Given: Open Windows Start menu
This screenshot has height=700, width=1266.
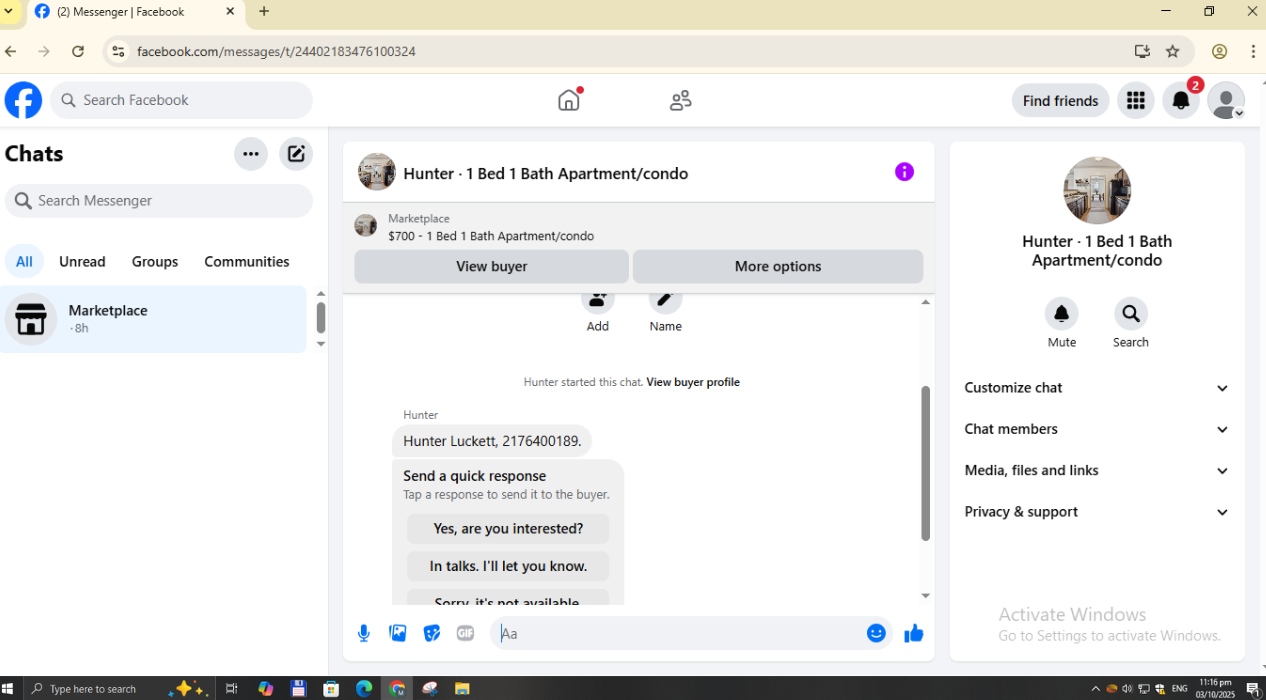Looking at the screenshot, I should (x=9, y=689).
